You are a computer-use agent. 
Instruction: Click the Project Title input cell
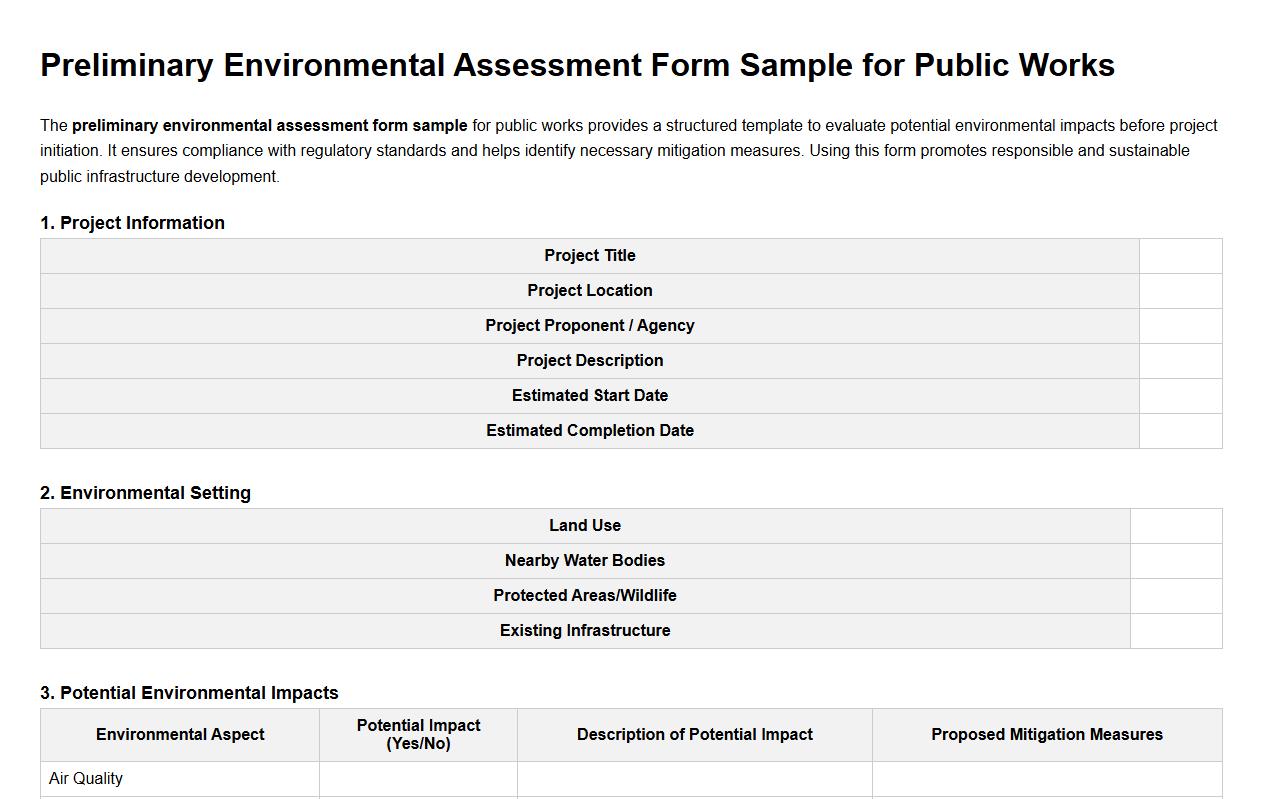(1180, 255)
